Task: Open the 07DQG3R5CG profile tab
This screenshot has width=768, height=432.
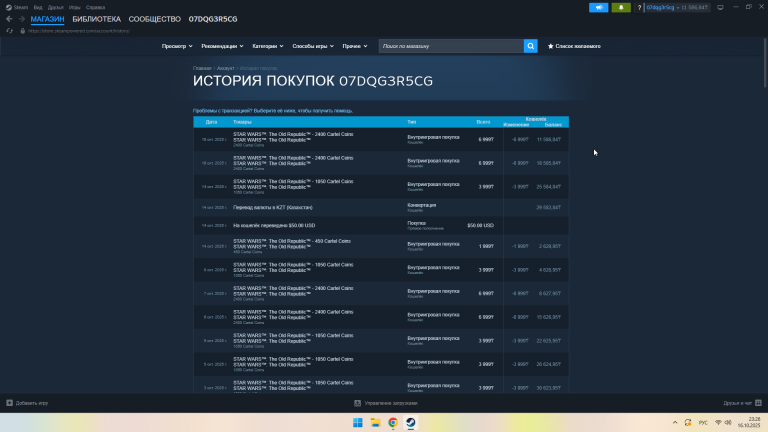Action: point(213,19)
